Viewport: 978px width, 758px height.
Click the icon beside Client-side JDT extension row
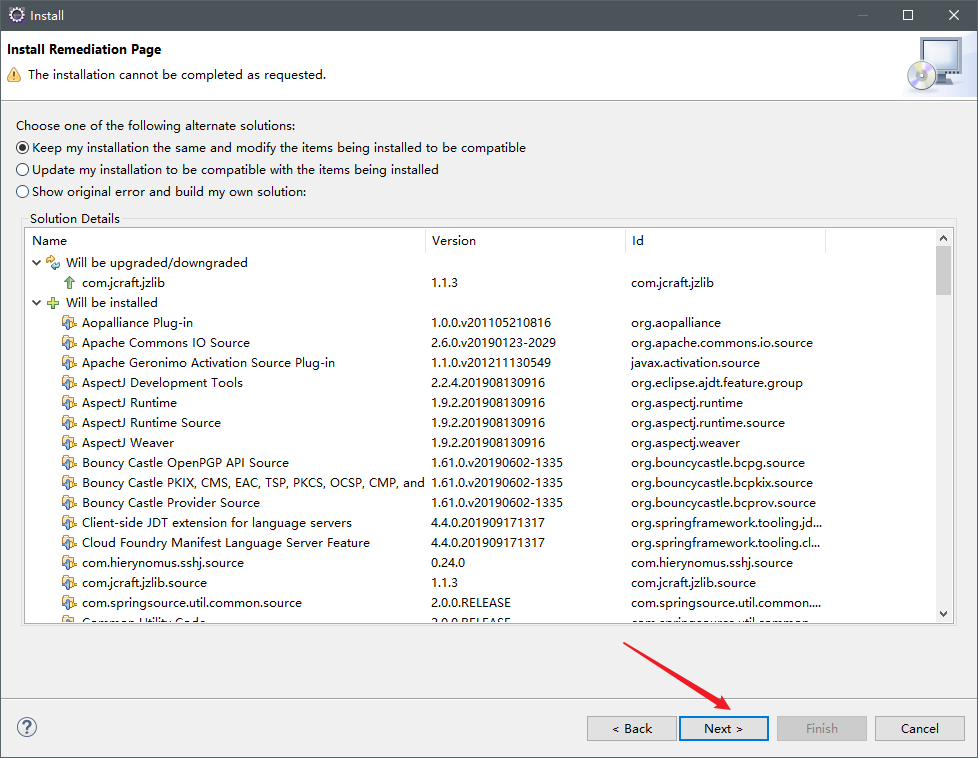coord(69,522)
